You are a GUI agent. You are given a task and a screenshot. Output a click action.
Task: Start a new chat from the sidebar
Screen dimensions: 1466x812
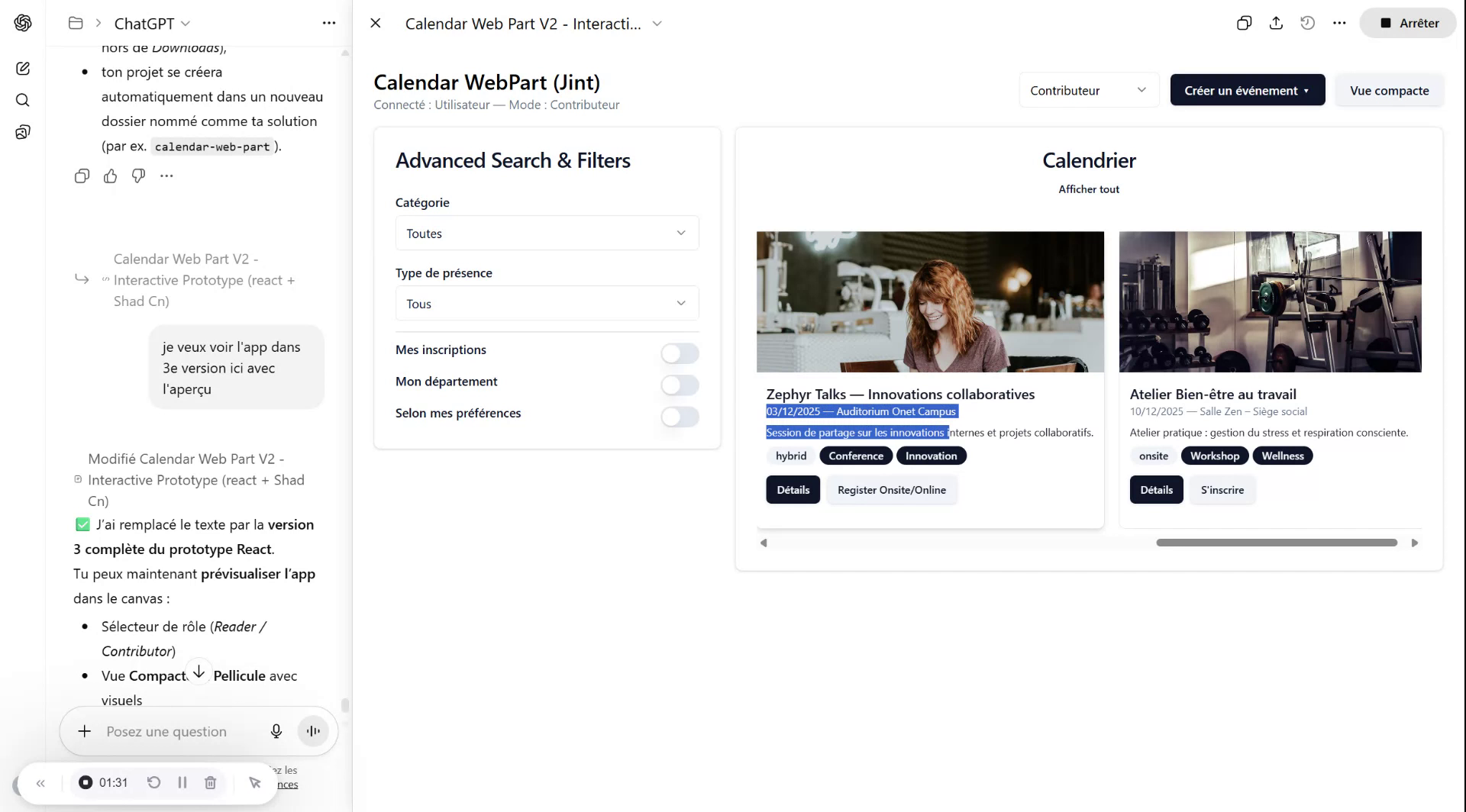23,69
